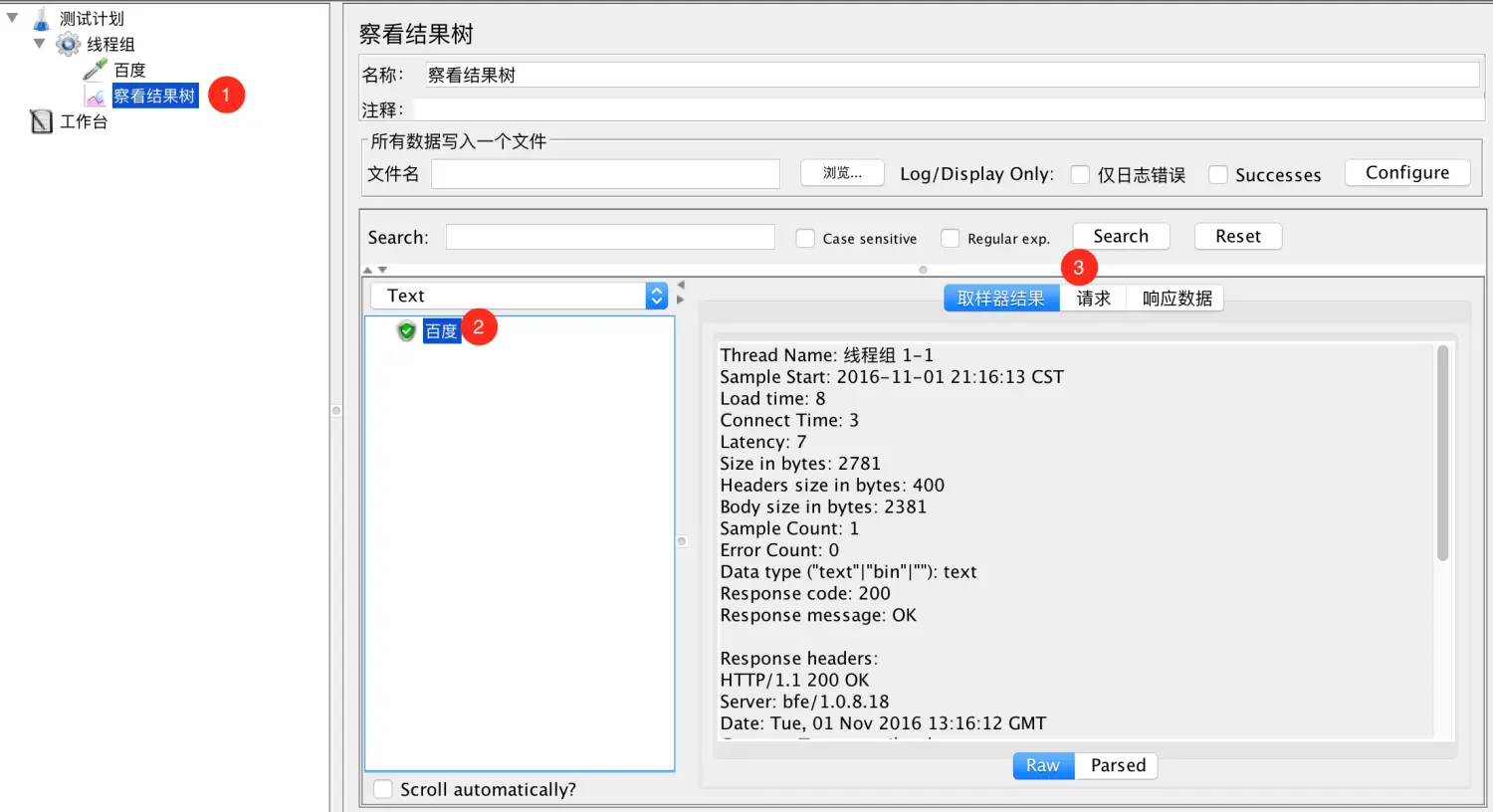Click the 'Sample Start' timestamp line
The image size is (1493, 812).
tap(892, 377)
